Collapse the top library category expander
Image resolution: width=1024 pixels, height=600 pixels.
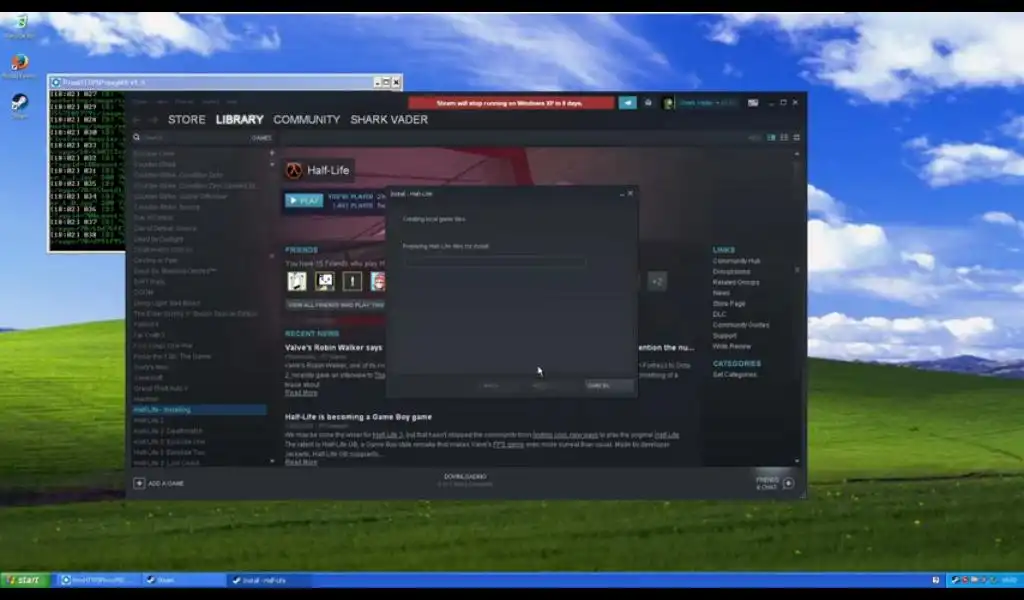click(272, 153)
